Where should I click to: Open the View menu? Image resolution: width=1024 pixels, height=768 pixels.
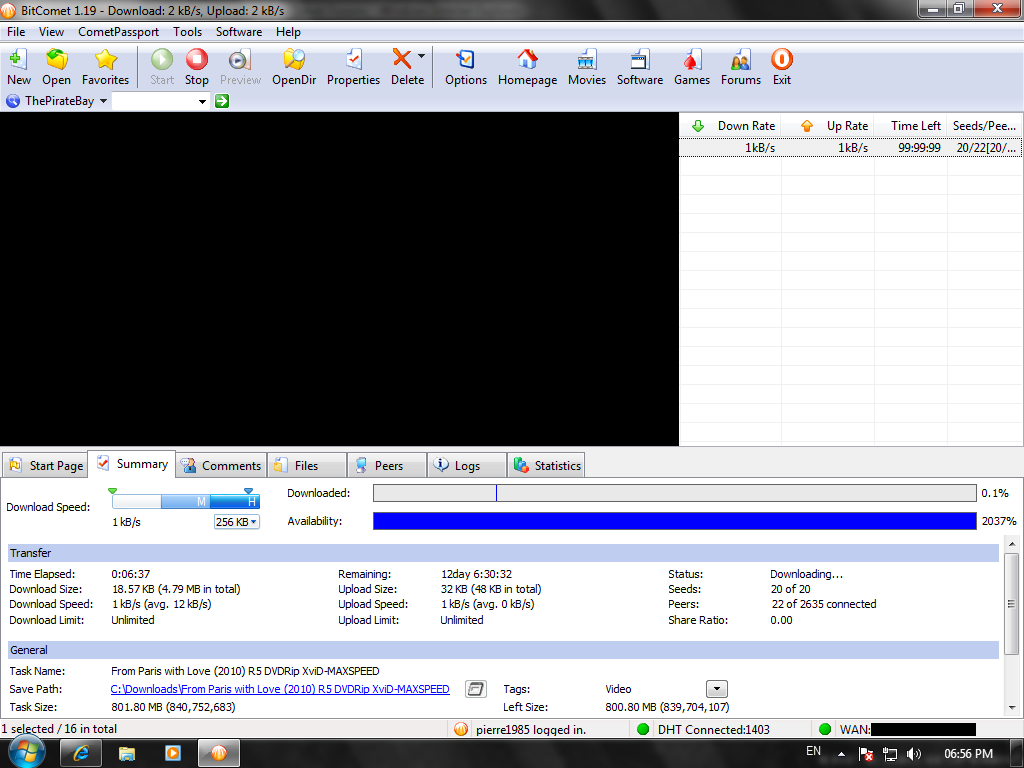pyautogui.click(x=51, y=31)
